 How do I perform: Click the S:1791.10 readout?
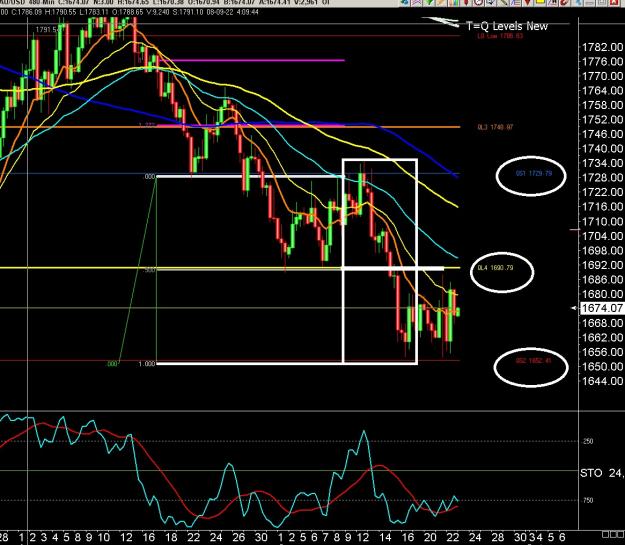tap(187, 12)
